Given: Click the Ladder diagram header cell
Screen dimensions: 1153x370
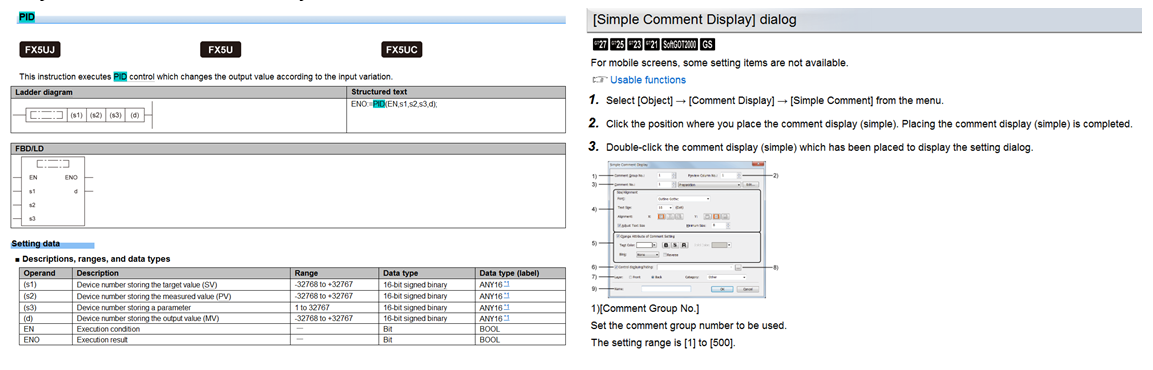Looking at the screenshot, I should [179, 92].
